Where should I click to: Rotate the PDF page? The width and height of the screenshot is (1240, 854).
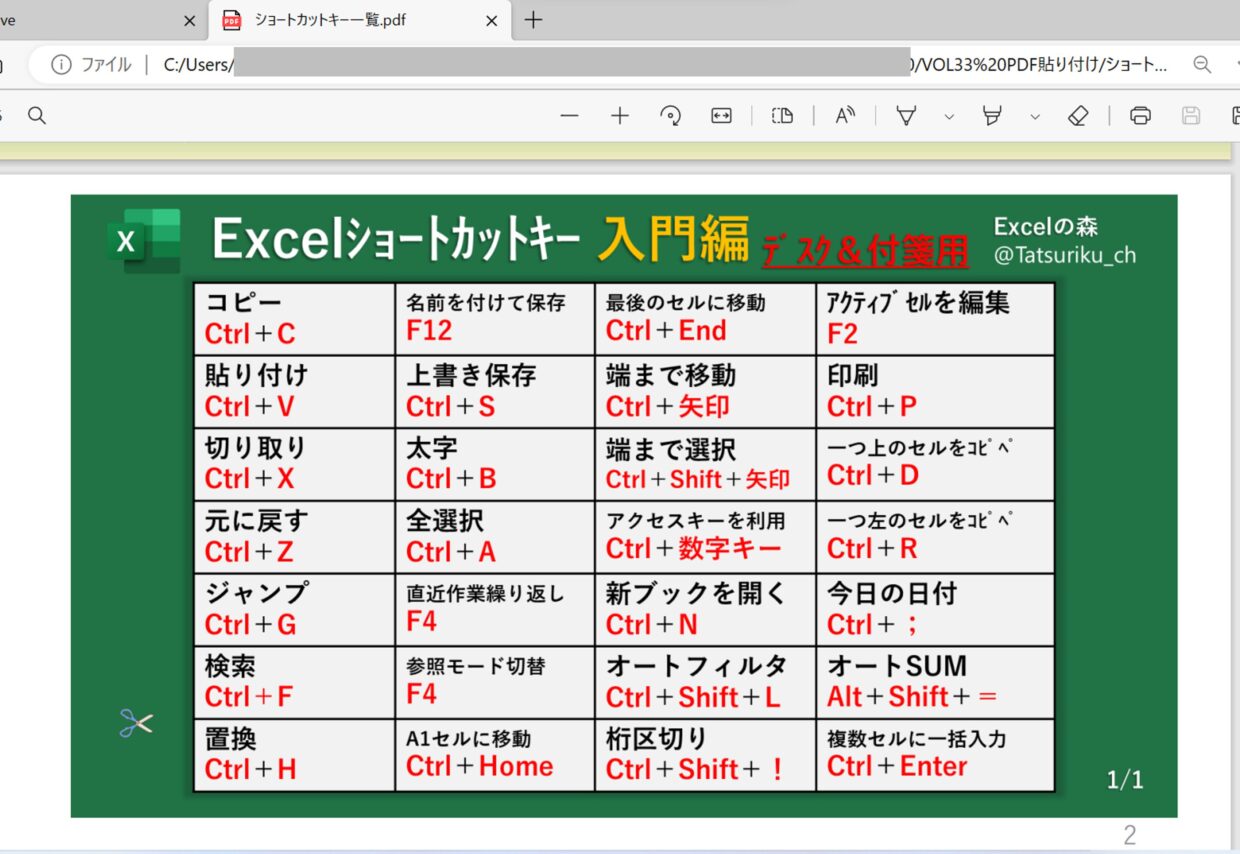coord(671,116)
